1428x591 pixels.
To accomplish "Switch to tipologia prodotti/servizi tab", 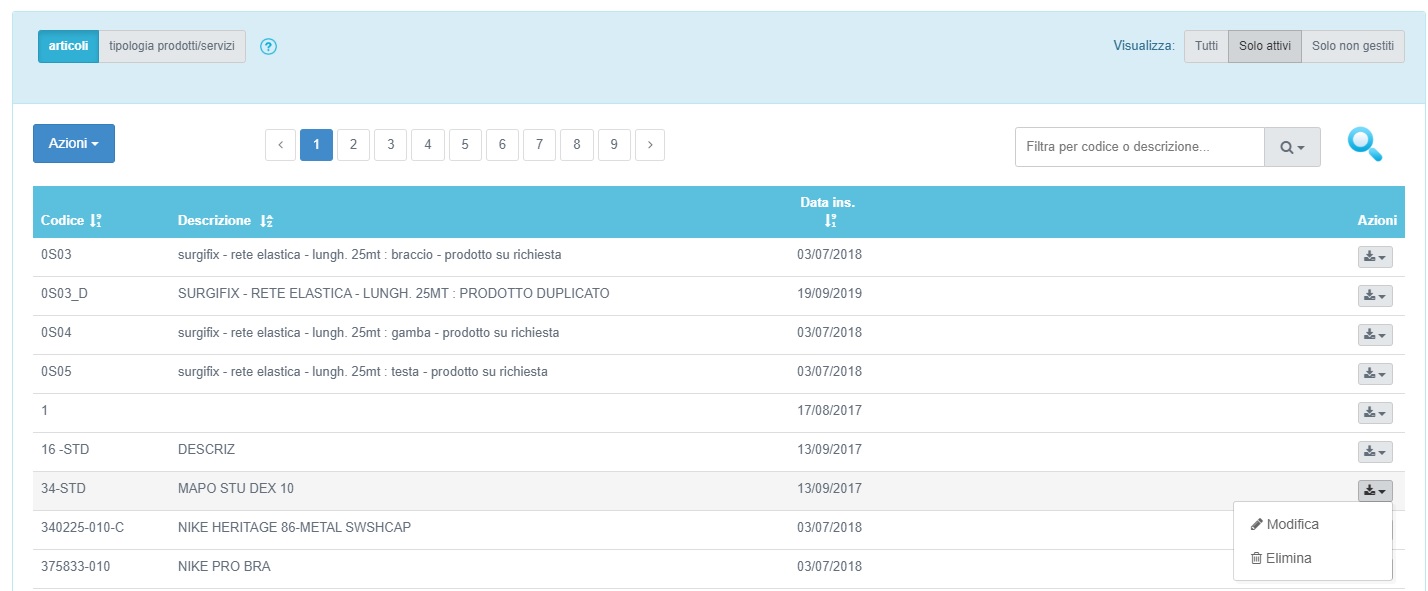I will tap(172, 47).
